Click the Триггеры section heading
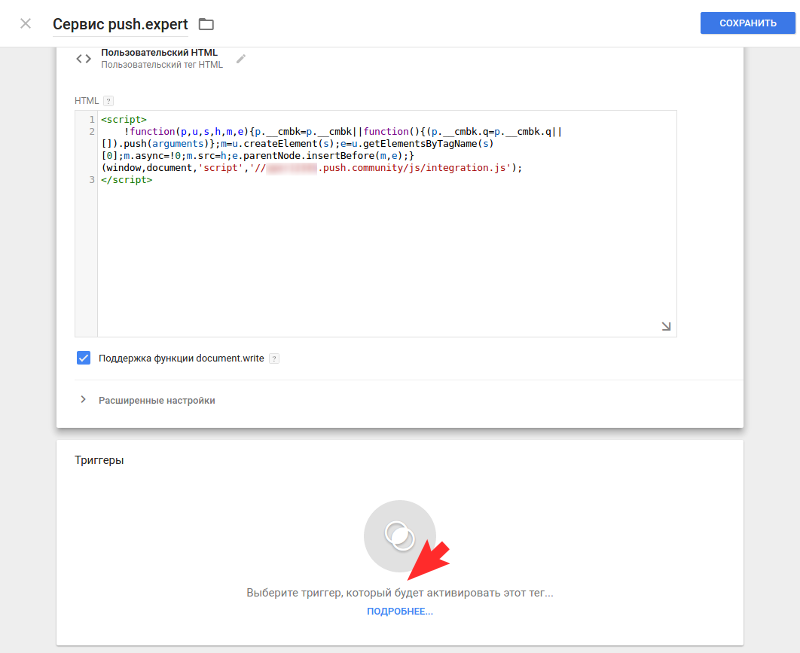Screen dimensions: 800x653 (99, 460)
